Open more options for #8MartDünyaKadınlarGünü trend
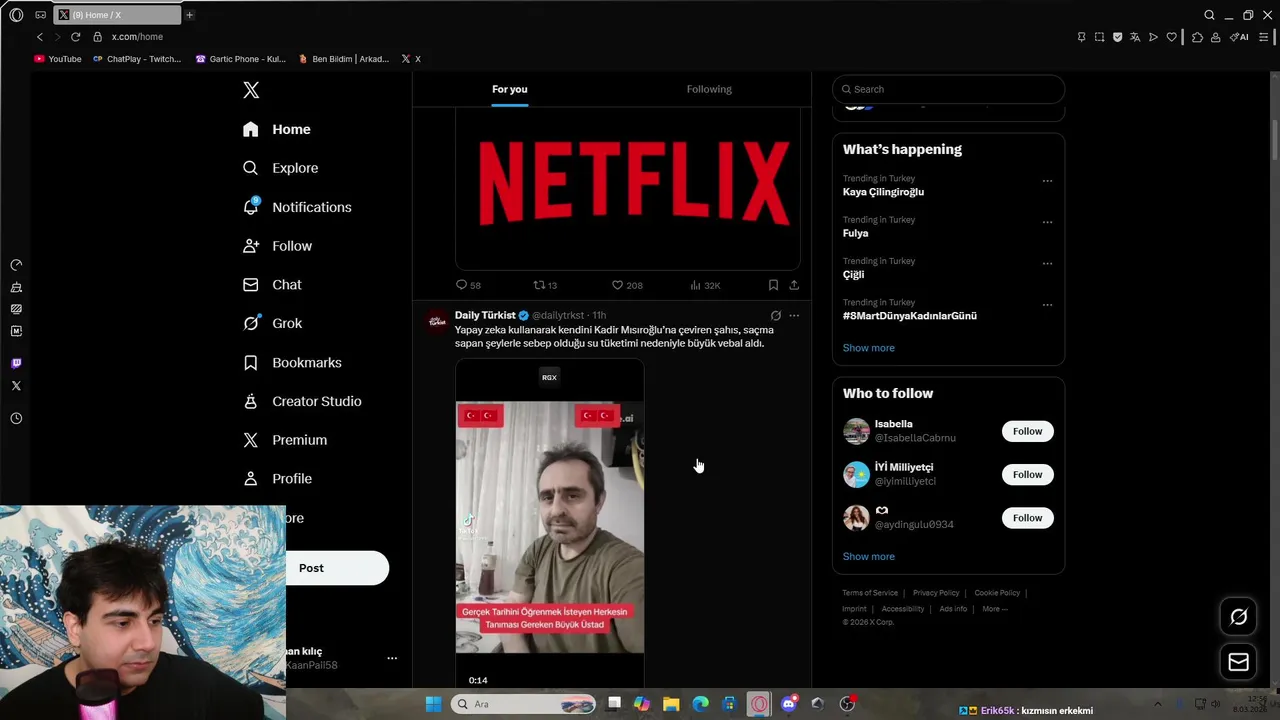This screenshot has height=720, width=1280. click(1047, 305)
